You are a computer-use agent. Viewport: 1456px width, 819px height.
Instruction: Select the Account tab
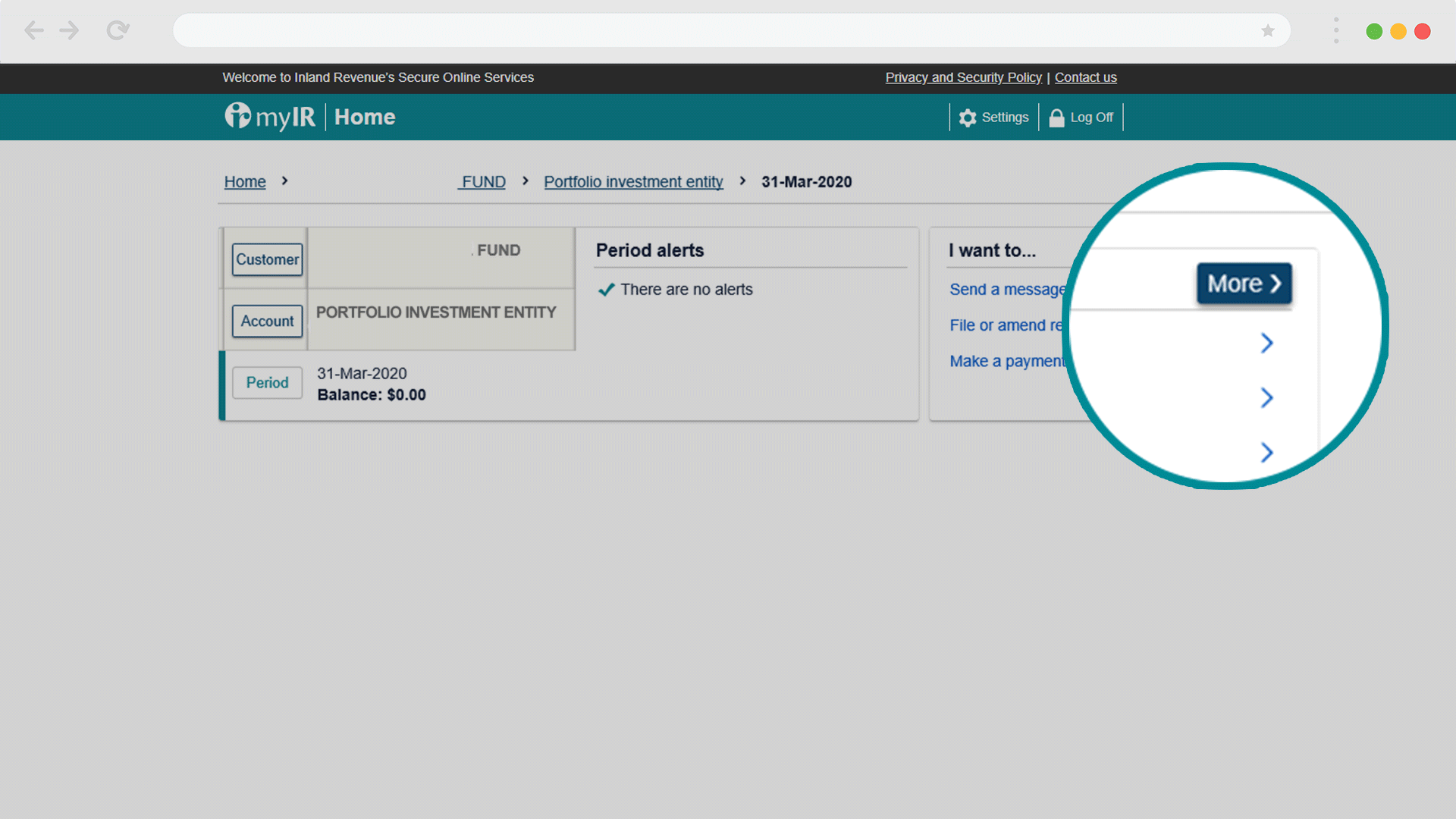(267, 322)
